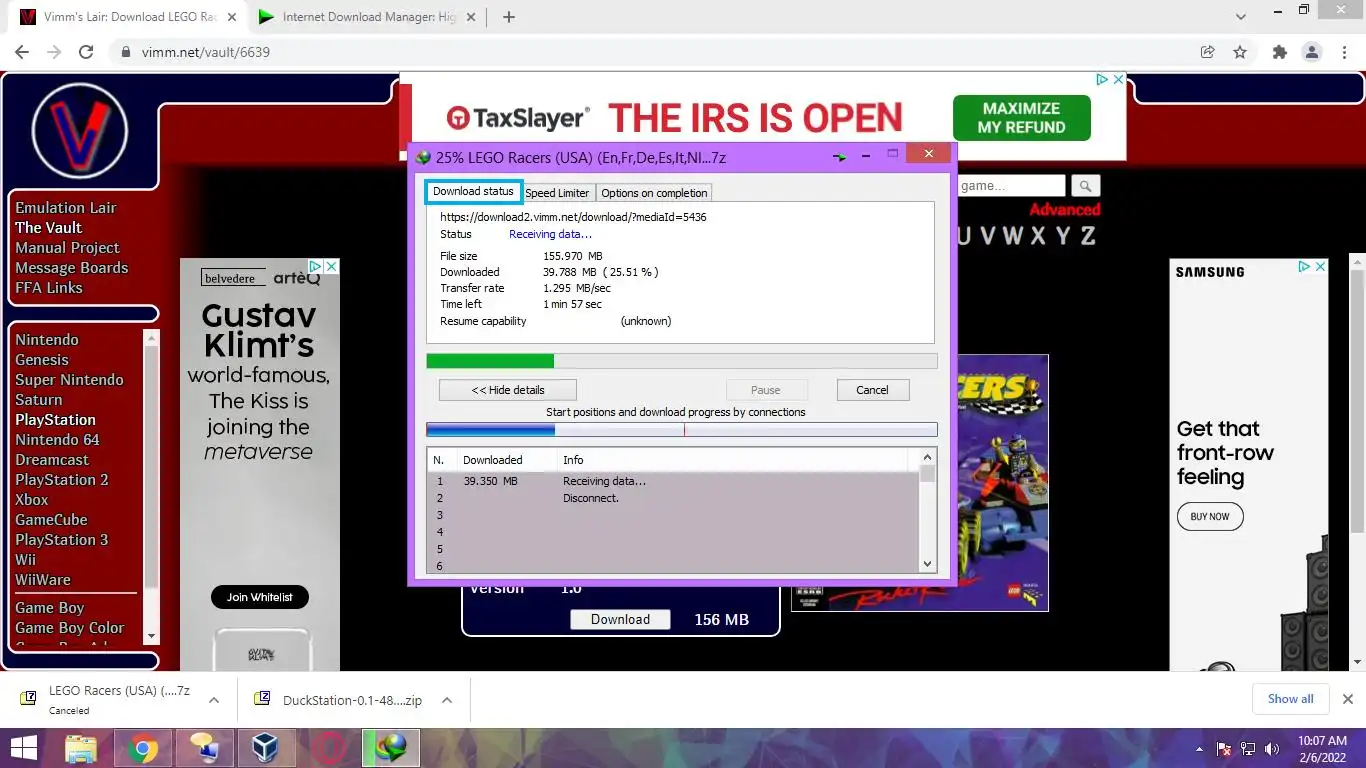Image resolution: width=1366 pixels, height=768 pixels.
Task: Click the Action Center flag tray icon
Action: click(x=1223, y=748)
